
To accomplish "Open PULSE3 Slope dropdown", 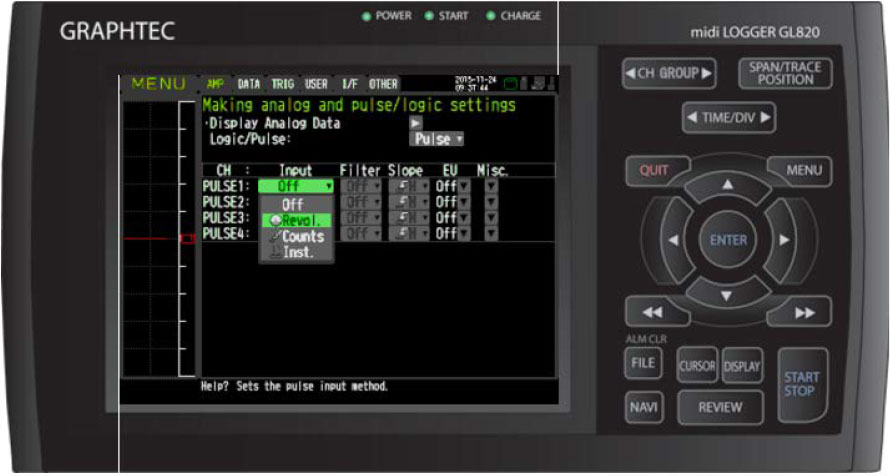I will 409,217.
